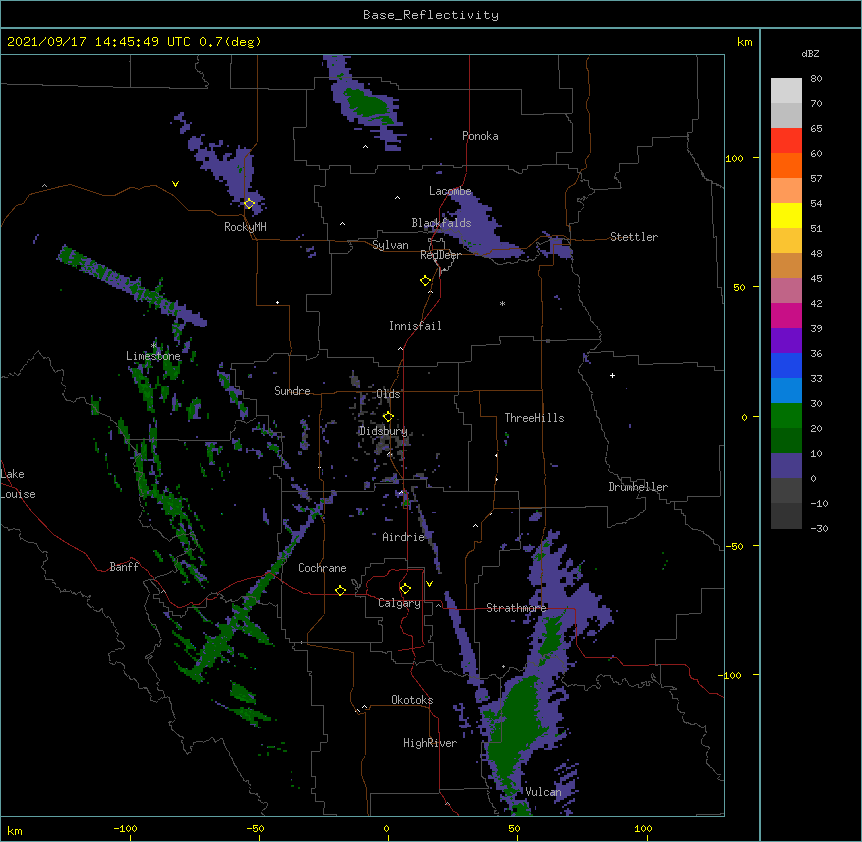Select the green 30-20 dBZ legend swatch
Image resolution: width=862 pixels, height=842 pixels.
pos(786,416)
